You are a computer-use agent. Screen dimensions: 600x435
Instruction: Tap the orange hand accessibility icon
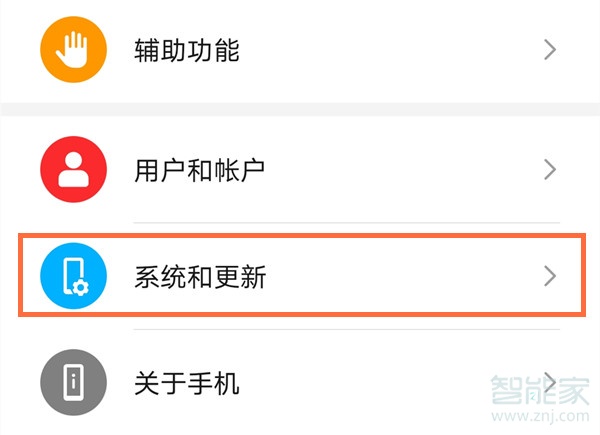[x=73, y=49]
